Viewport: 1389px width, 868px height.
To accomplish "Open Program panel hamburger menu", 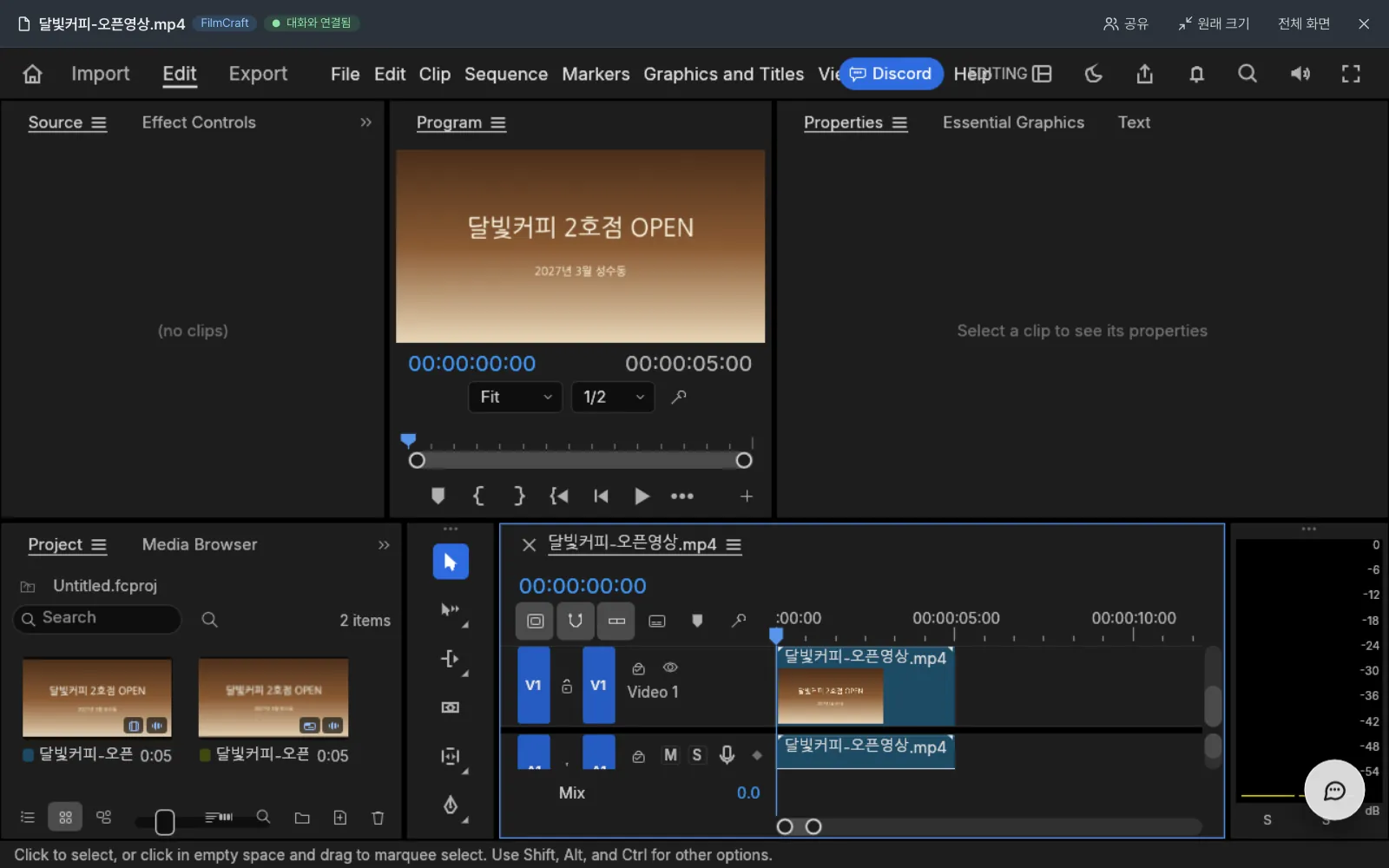I will (498, 123).
